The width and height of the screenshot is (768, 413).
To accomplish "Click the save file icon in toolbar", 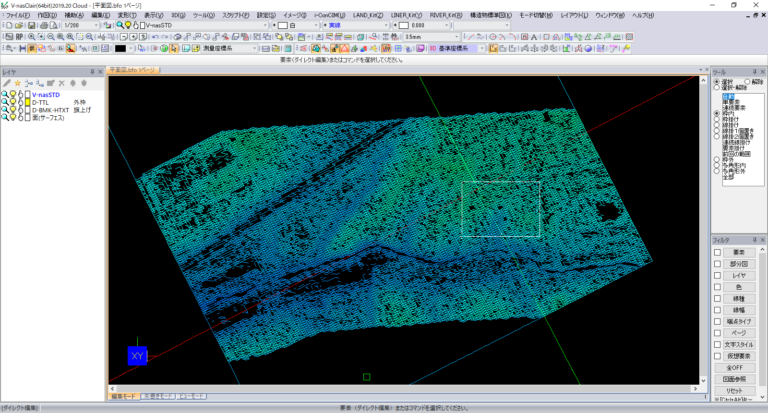I will point(30,26).
